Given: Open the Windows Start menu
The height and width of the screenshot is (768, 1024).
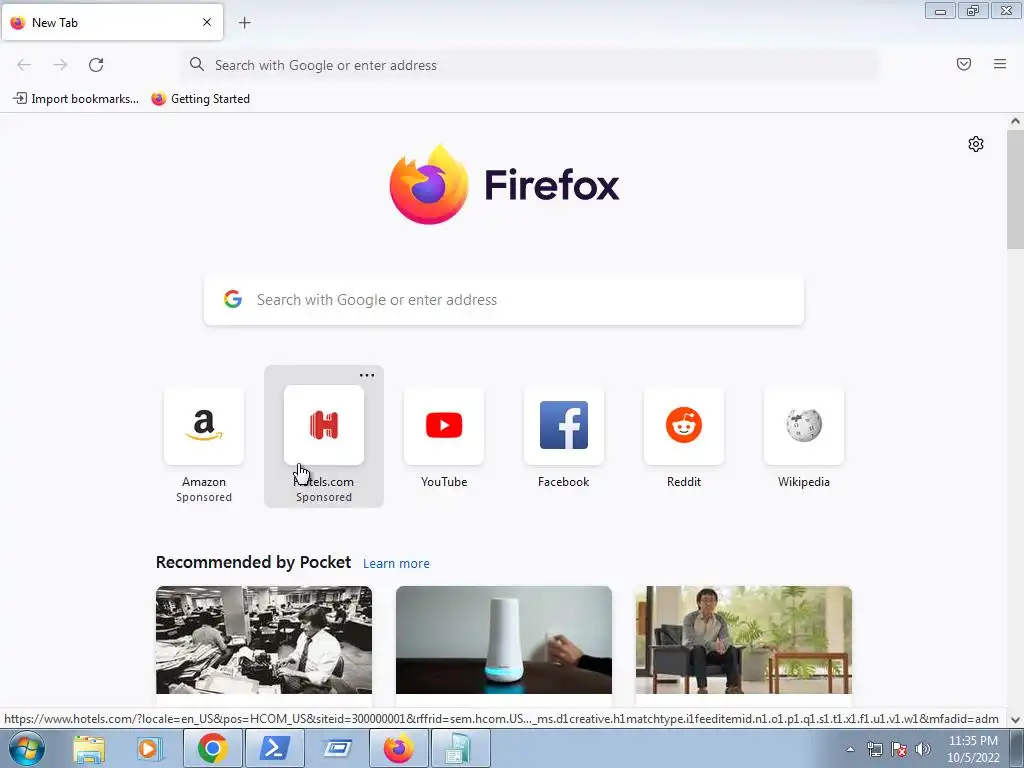Looking at the screenshot, I should [27, 748].
